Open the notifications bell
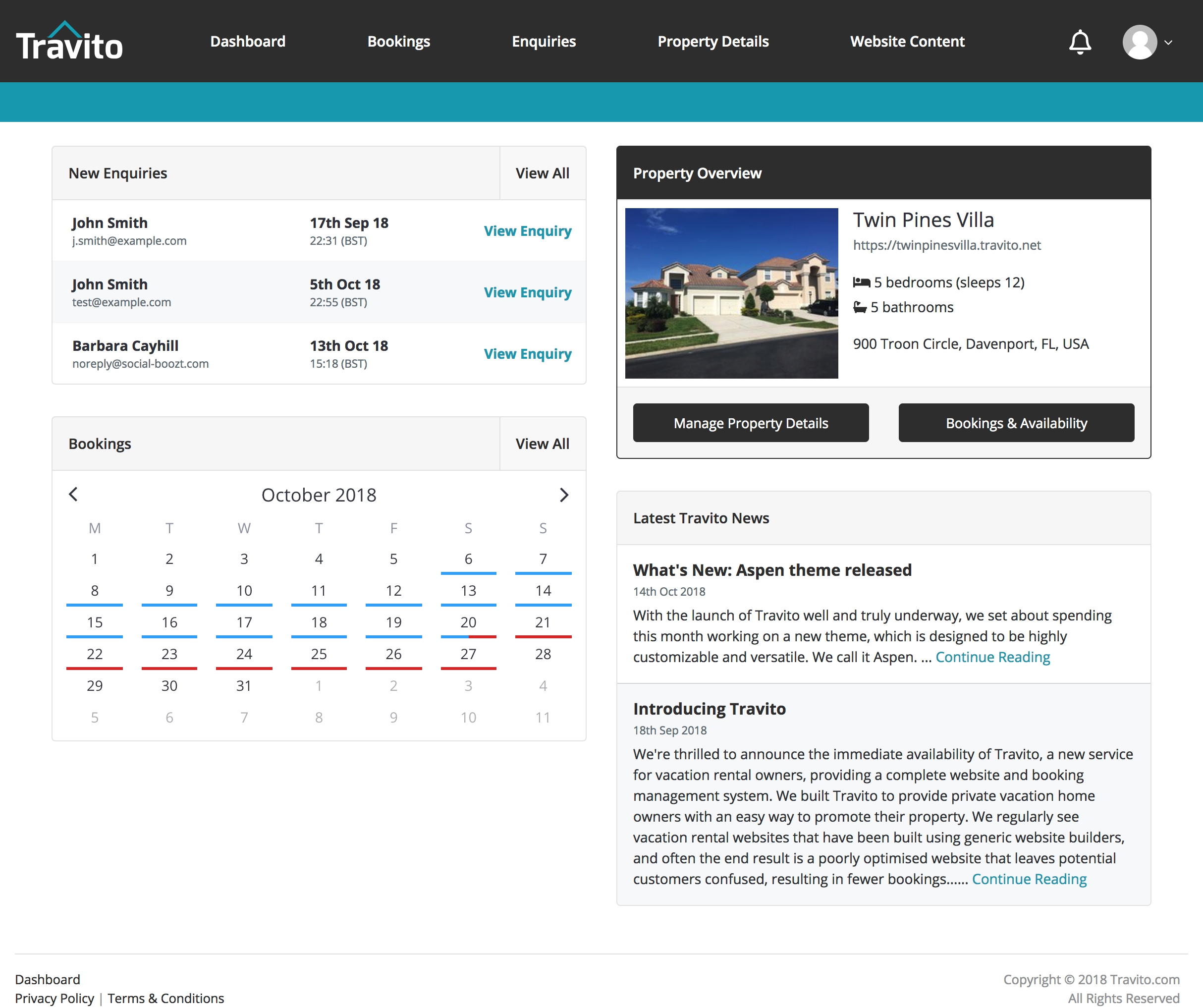The width and height of the screenshot is (1203, 1008). tap(1080, 42)
